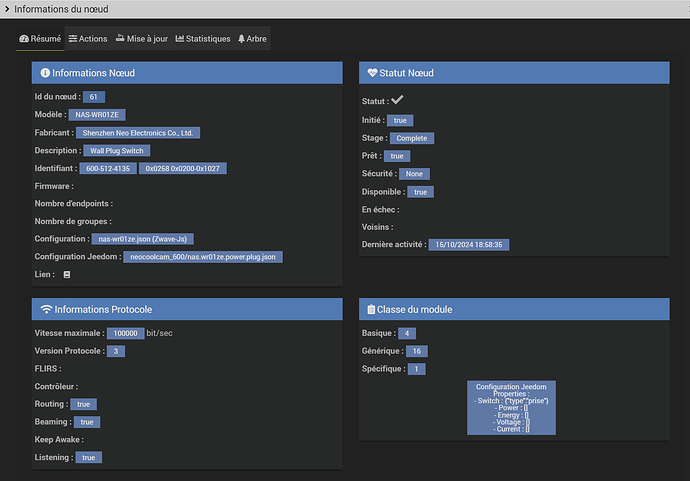This screenshot has width=690, height=481.
Task: Click the Dernière activité timestamp badge
Action: click(468, 244)
